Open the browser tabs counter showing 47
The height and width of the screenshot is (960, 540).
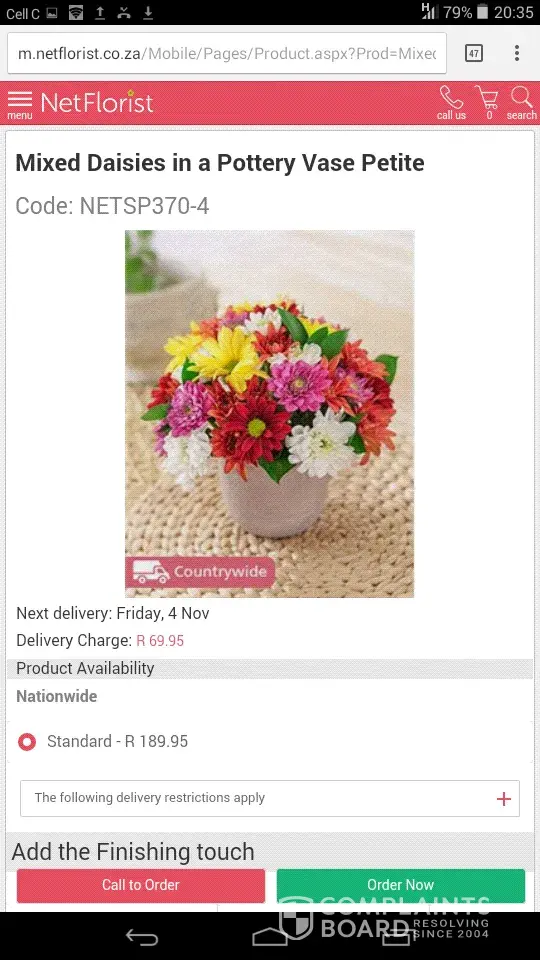point(474,53)
